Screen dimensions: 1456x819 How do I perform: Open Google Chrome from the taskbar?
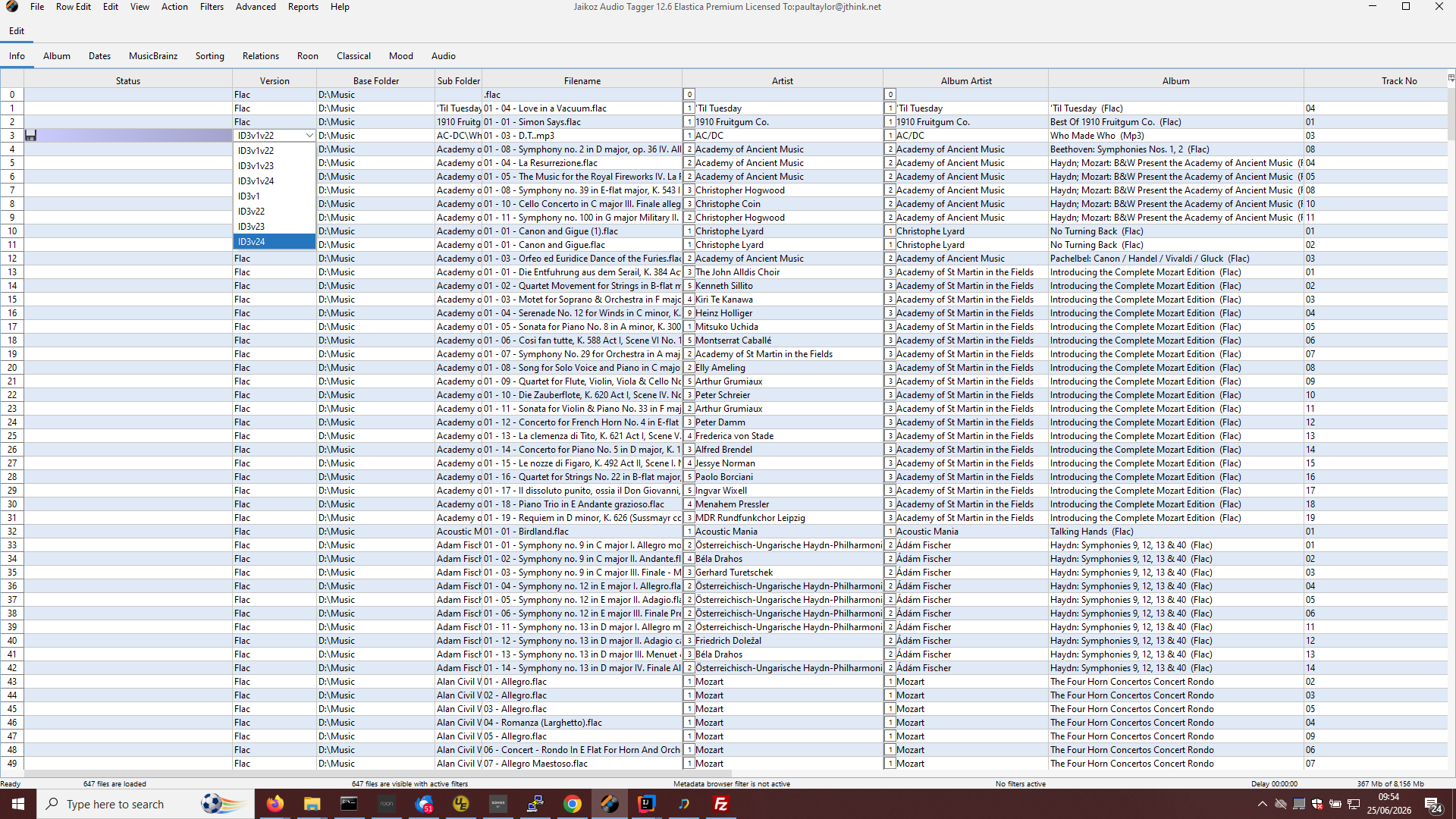point(573,804)
